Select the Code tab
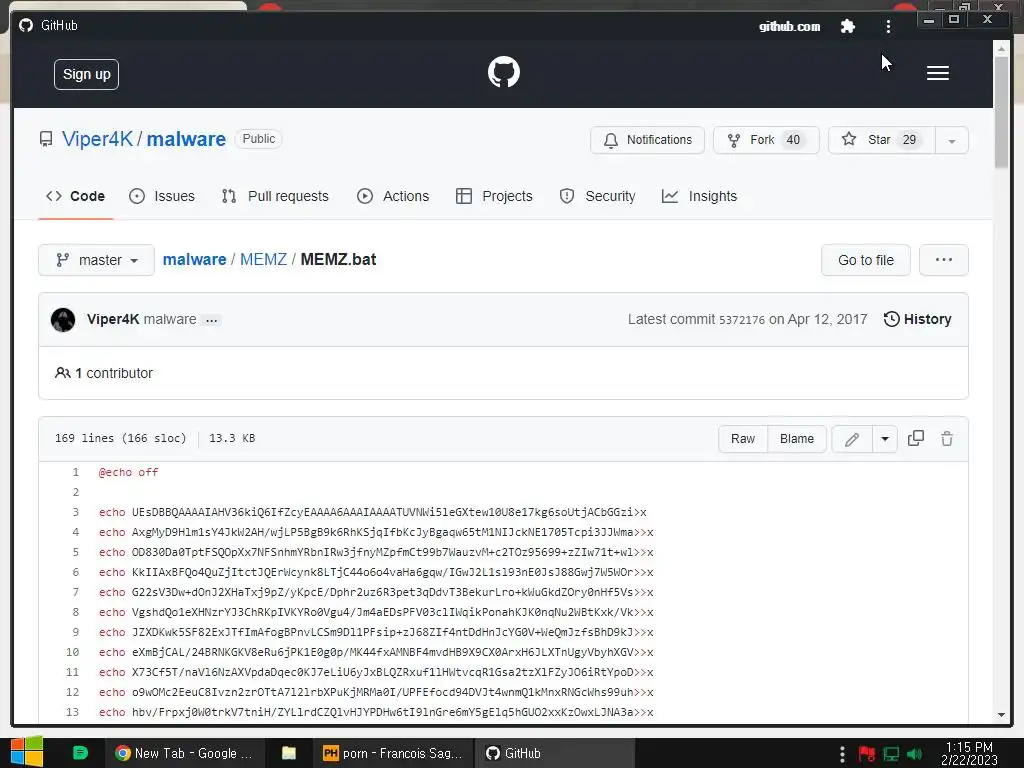This screenshot has width=1024, height=768. tap(76, 196)
